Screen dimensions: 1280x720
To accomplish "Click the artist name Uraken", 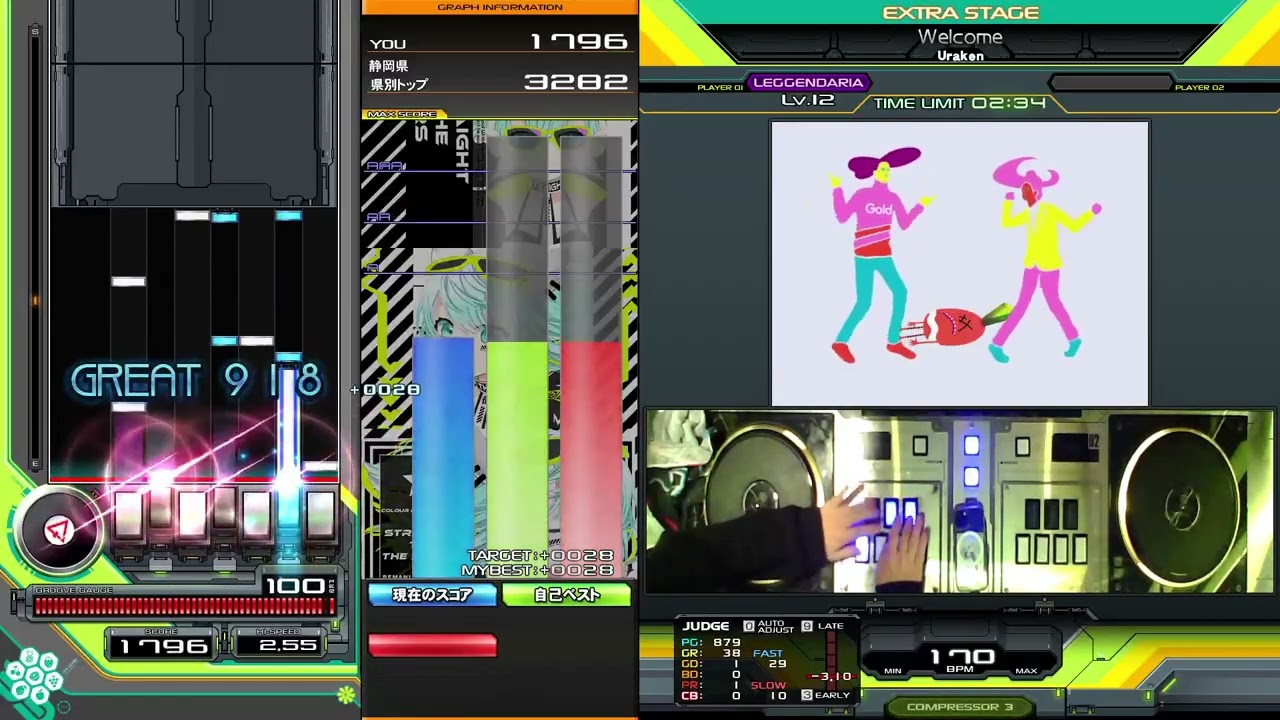I will tap(960, 56).
